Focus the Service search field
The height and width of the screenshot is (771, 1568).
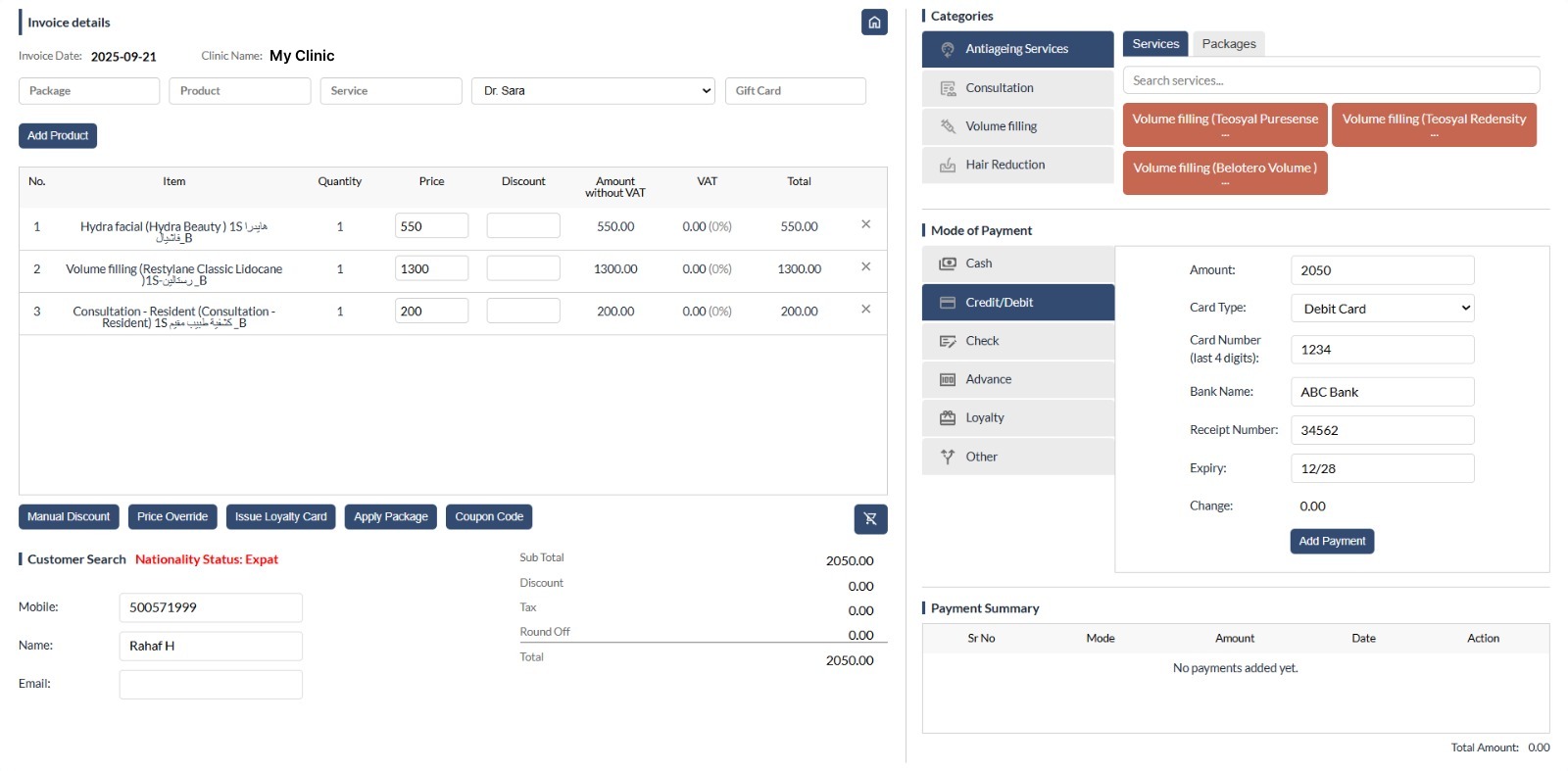point(391,91)
